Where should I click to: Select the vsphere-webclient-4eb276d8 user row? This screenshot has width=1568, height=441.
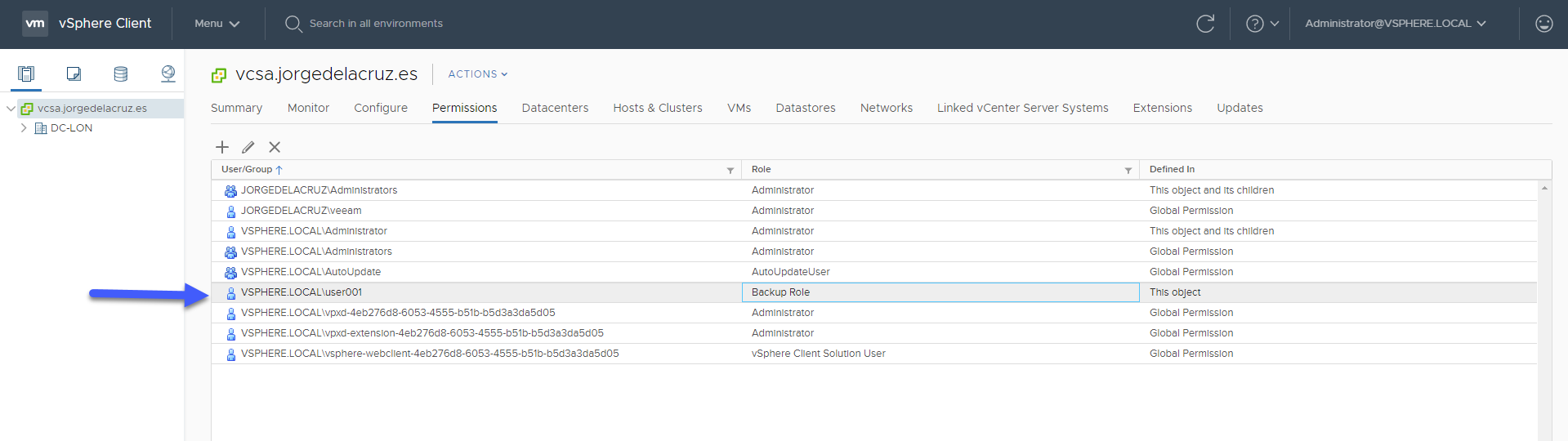coord(873,354)
